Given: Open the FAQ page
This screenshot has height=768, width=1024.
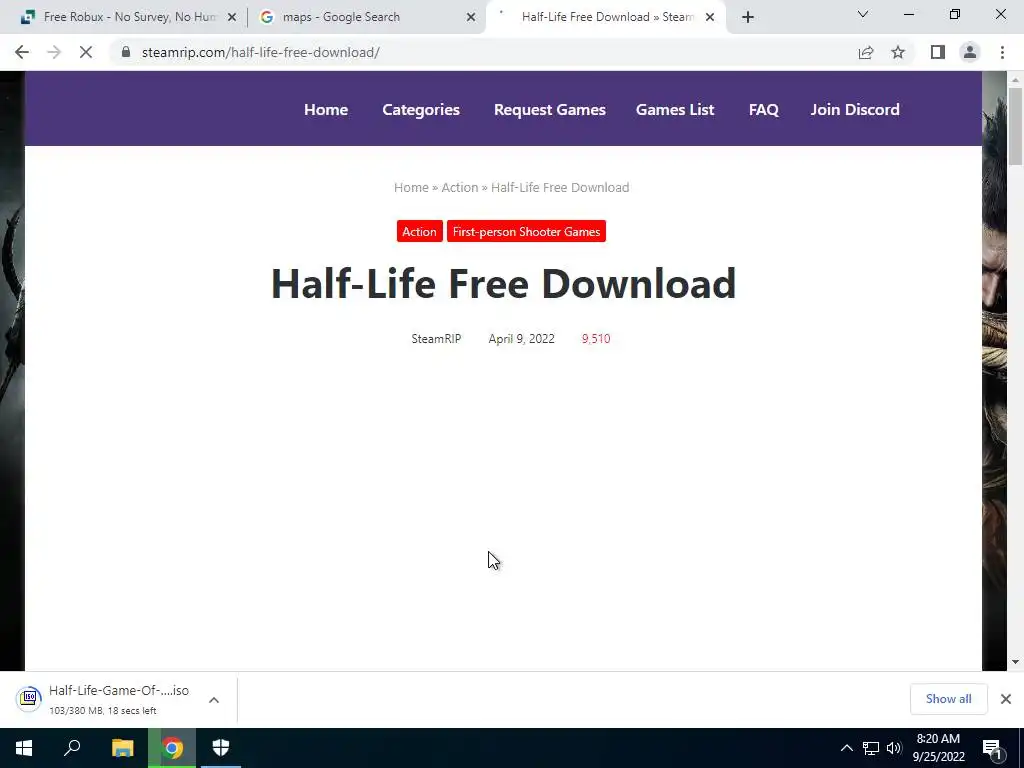Looking at the screenshot, I should [763, 109].
